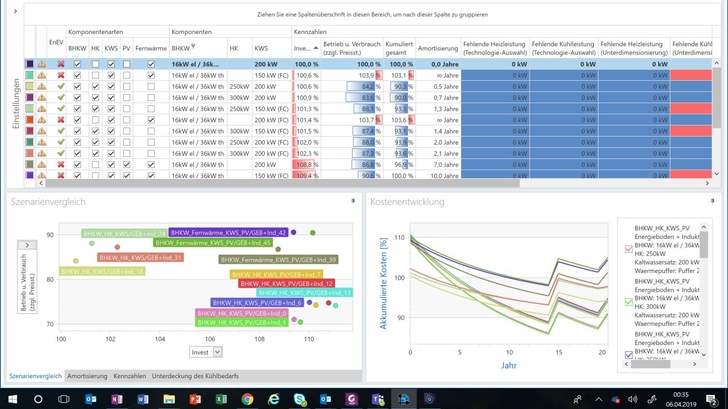Click the red X EnEV icon in the first row
Image resolution: width=728 pixels, height=409 pixels.
tap(60, 63)
